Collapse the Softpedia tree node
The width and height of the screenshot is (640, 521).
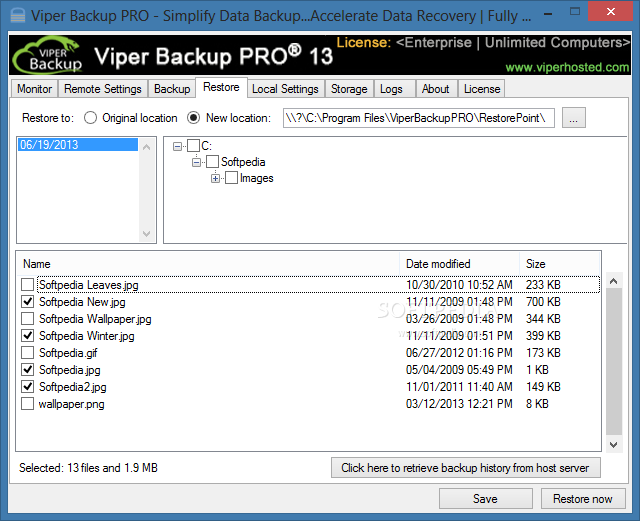point(196,162)
